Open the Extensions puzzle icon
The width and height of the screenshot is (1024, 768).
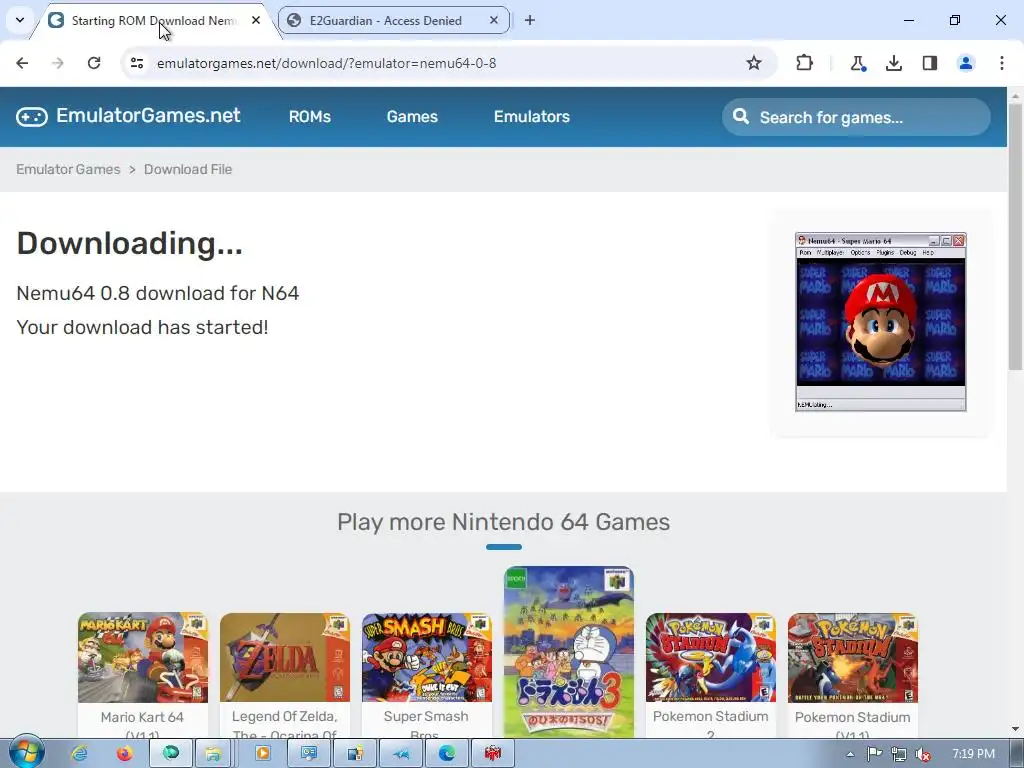click(x=805, y=63)
